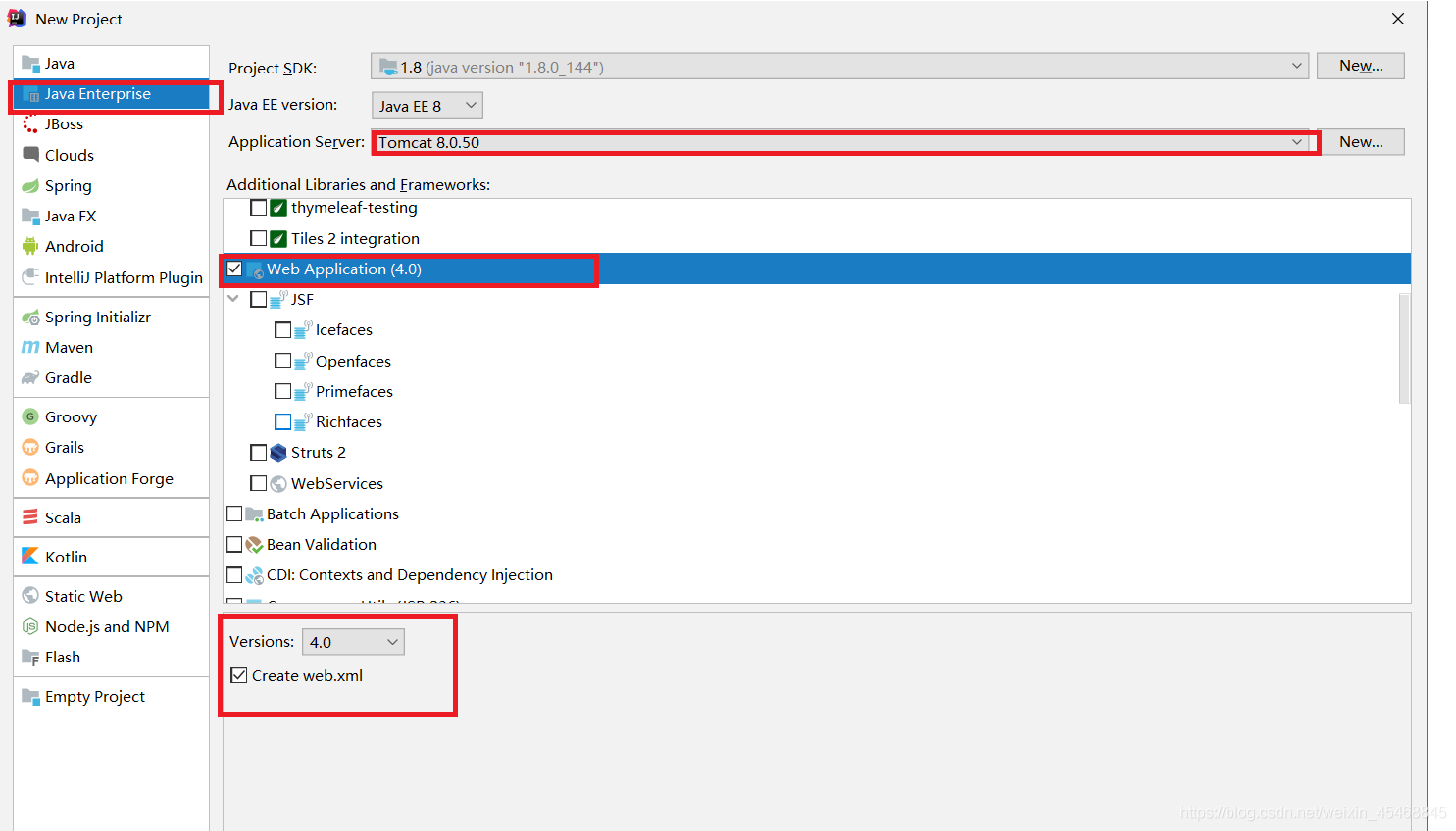Select Java Enterprise in the project list
Image resolution: width=1456 pixels, height=831 pixels.
pyautogui.click(x=111, y=94)
